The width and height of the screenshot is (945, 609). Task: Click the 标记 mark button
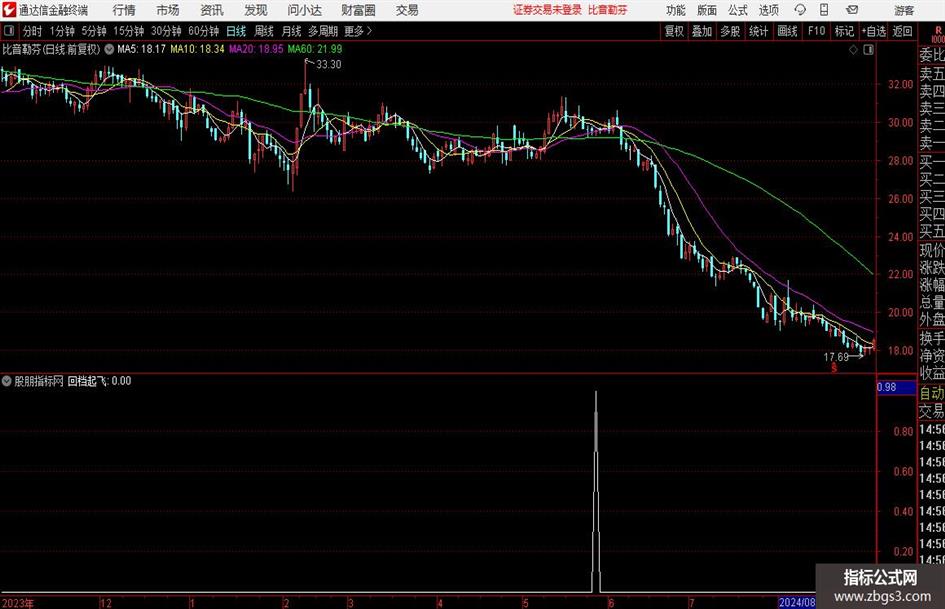click(x=844, y=31)
